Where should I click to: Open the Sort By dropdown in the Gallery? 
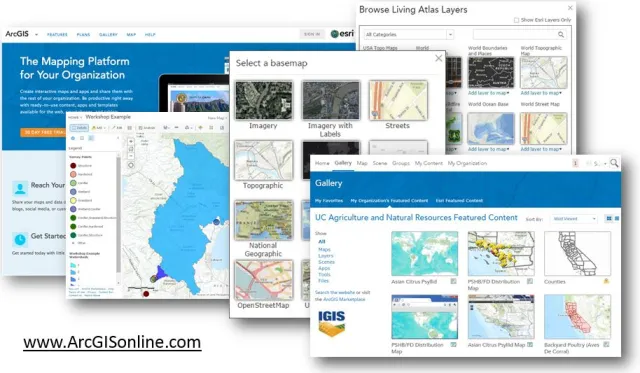(x=574, y=219)
